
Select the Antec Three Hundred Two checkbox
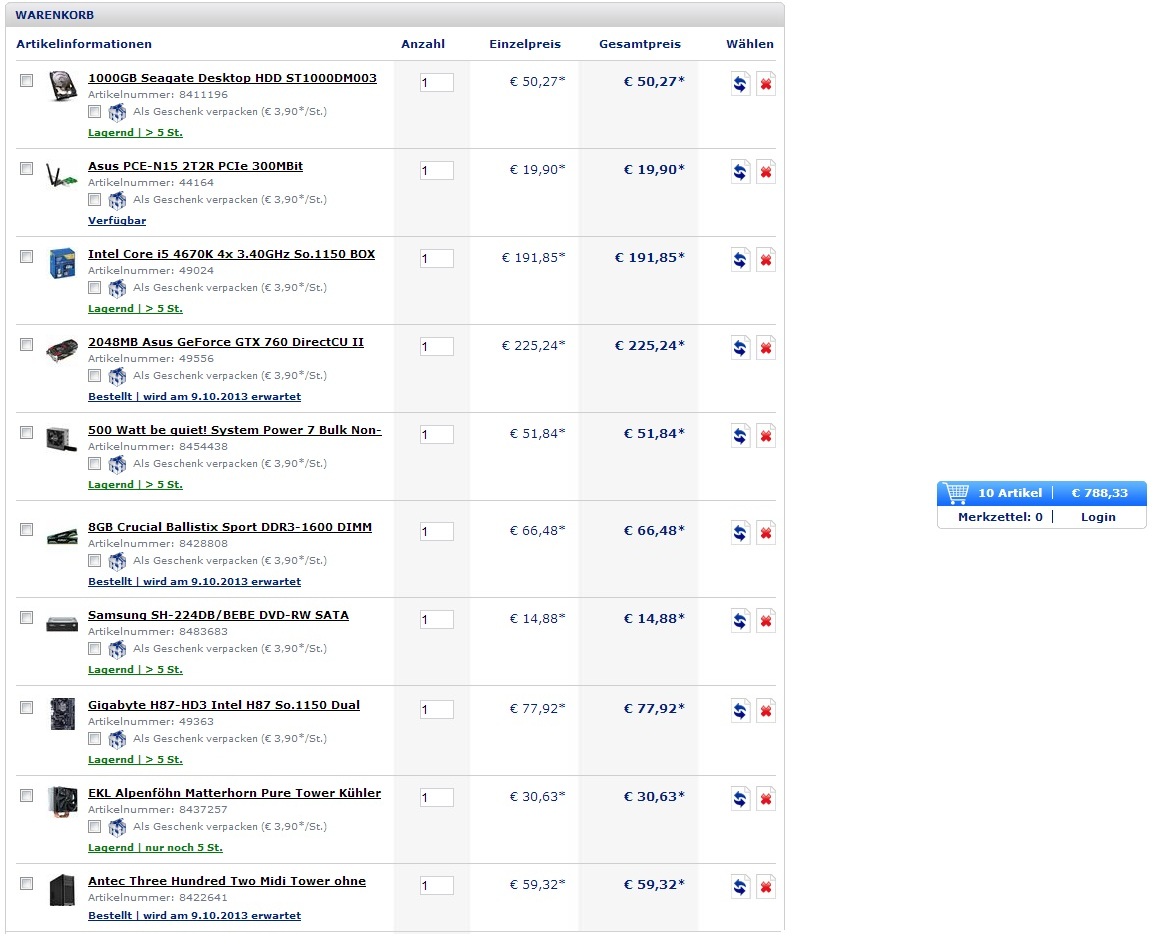pos(27,883)
